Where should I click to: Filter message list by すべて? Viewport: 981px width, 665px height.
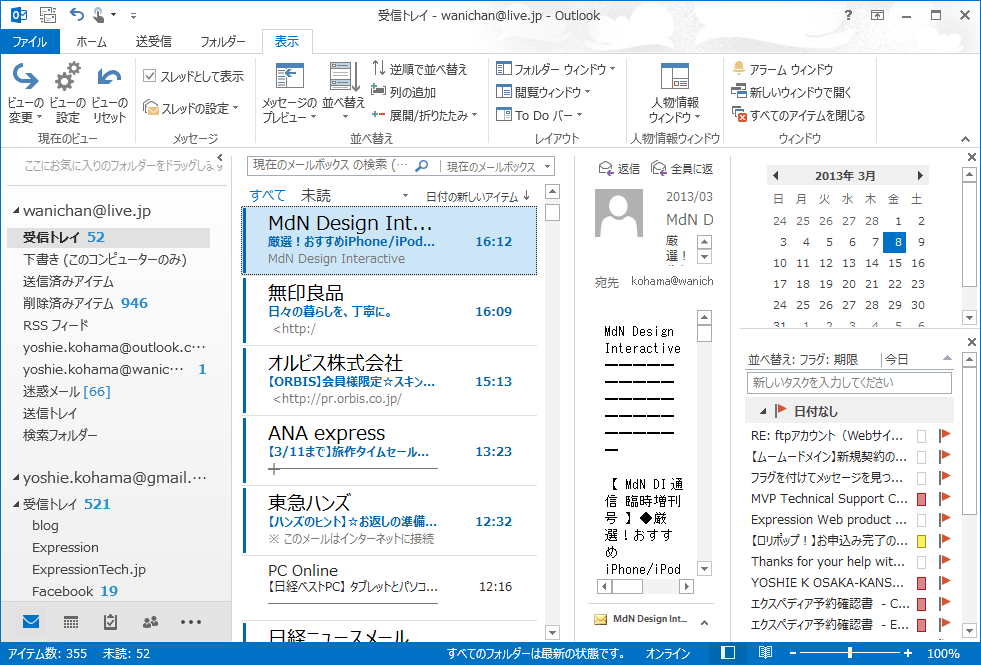(x=267, y=195)
